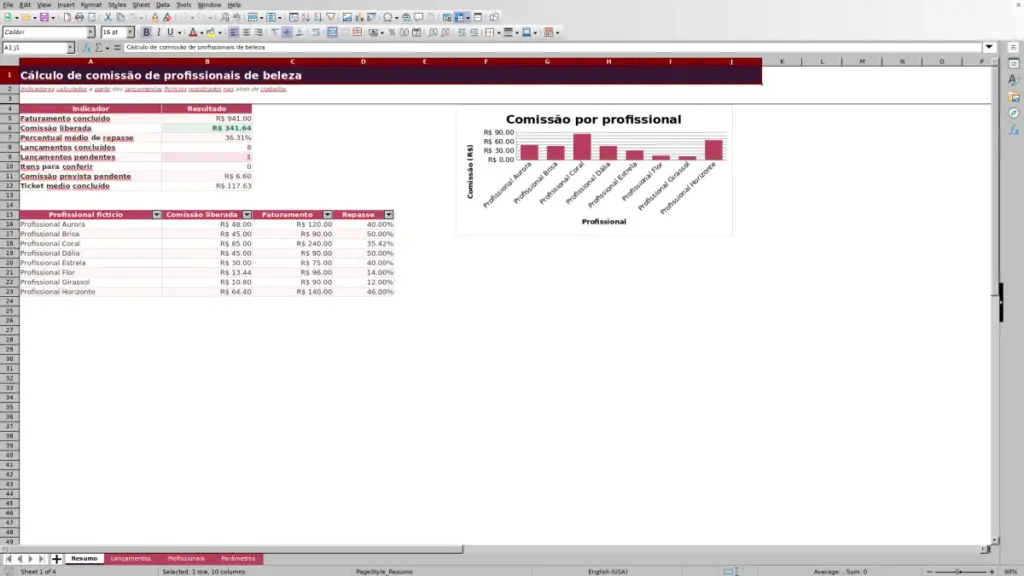
Task: Click the Save document icon
Action: coord(44,18)
